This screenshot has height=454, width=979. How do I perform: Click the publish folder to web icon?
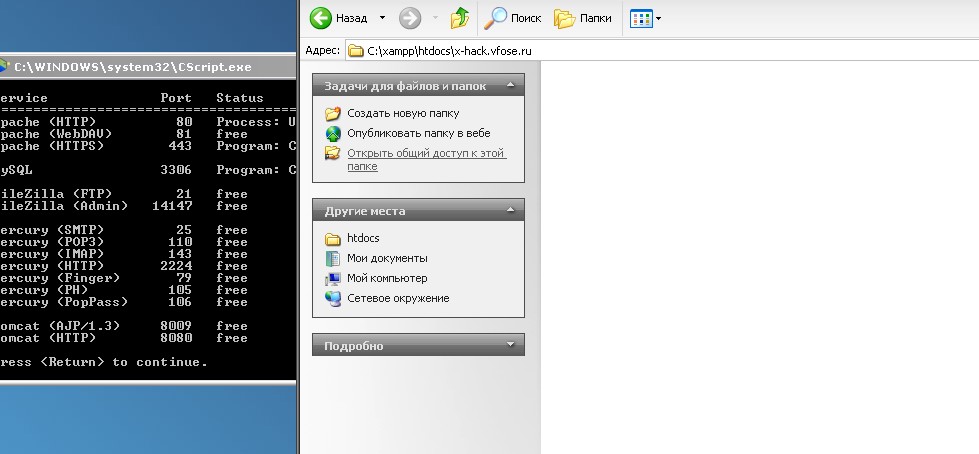333,133
